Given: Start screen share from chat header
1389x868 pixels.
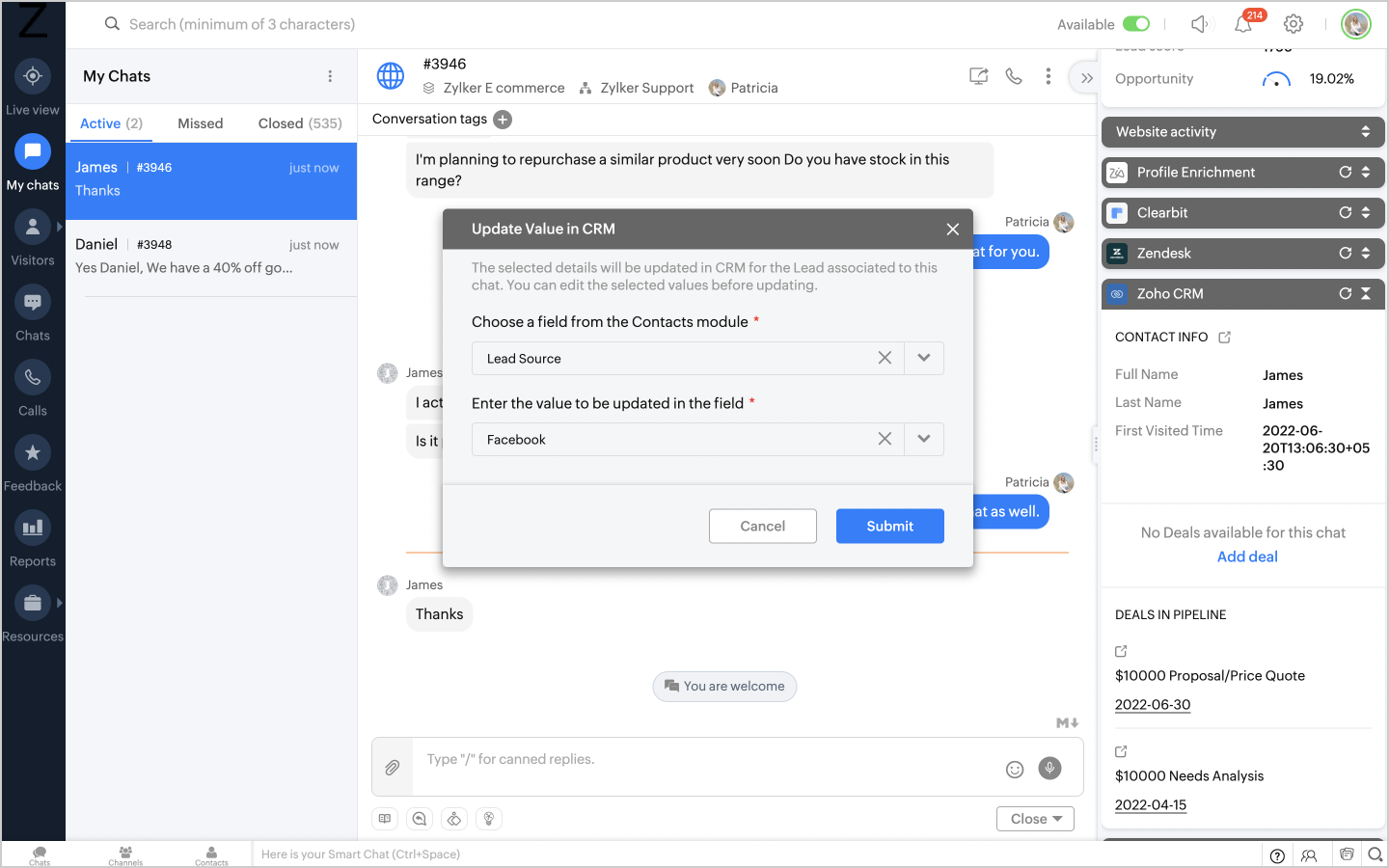Looking at the screenshot, I should [x=978, y=76].
